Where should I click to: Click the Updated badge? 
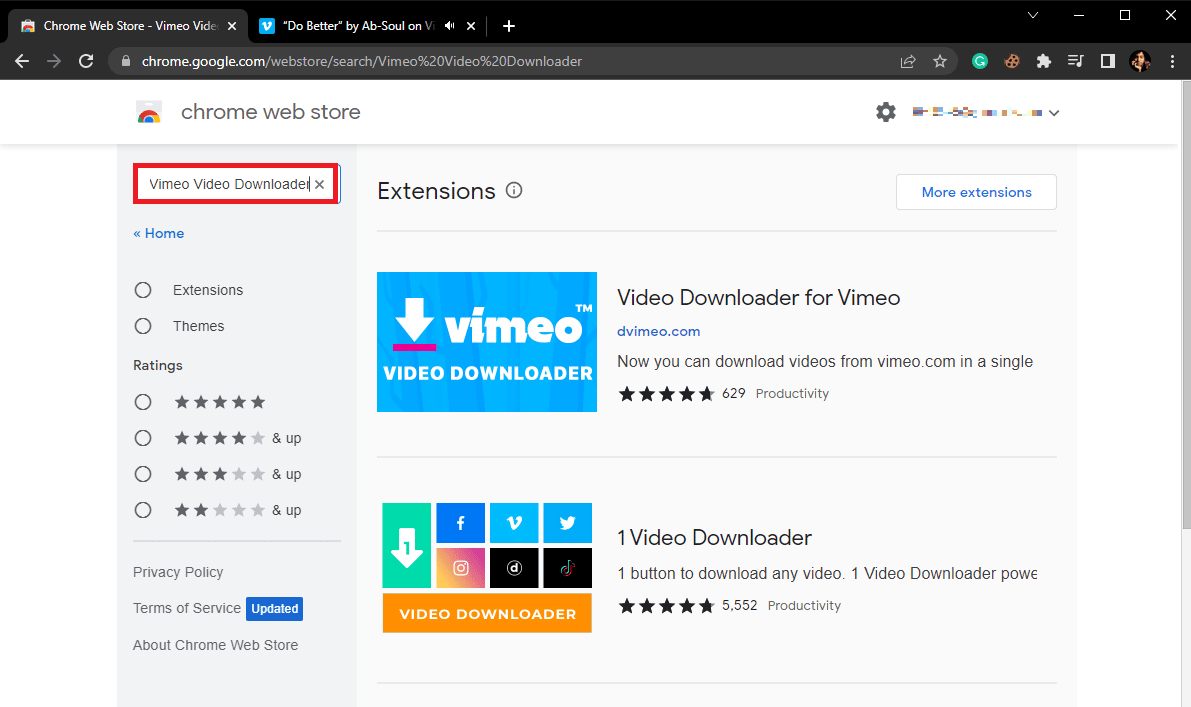274,609
